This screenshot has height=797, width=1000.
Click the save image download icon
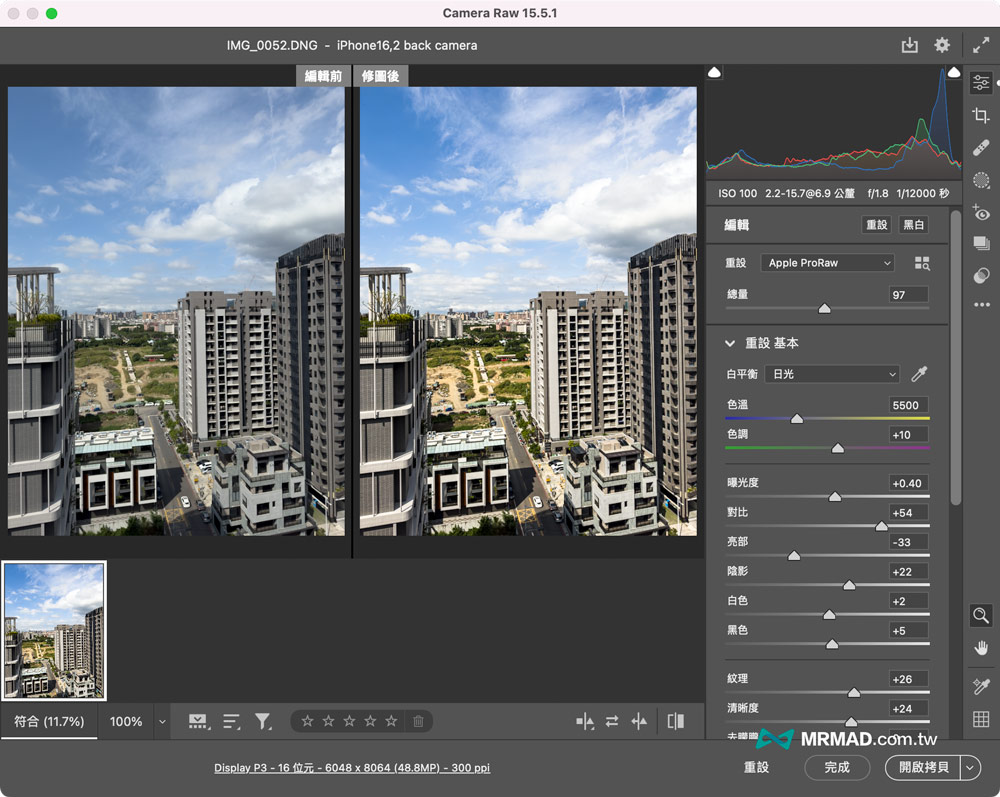909,46
